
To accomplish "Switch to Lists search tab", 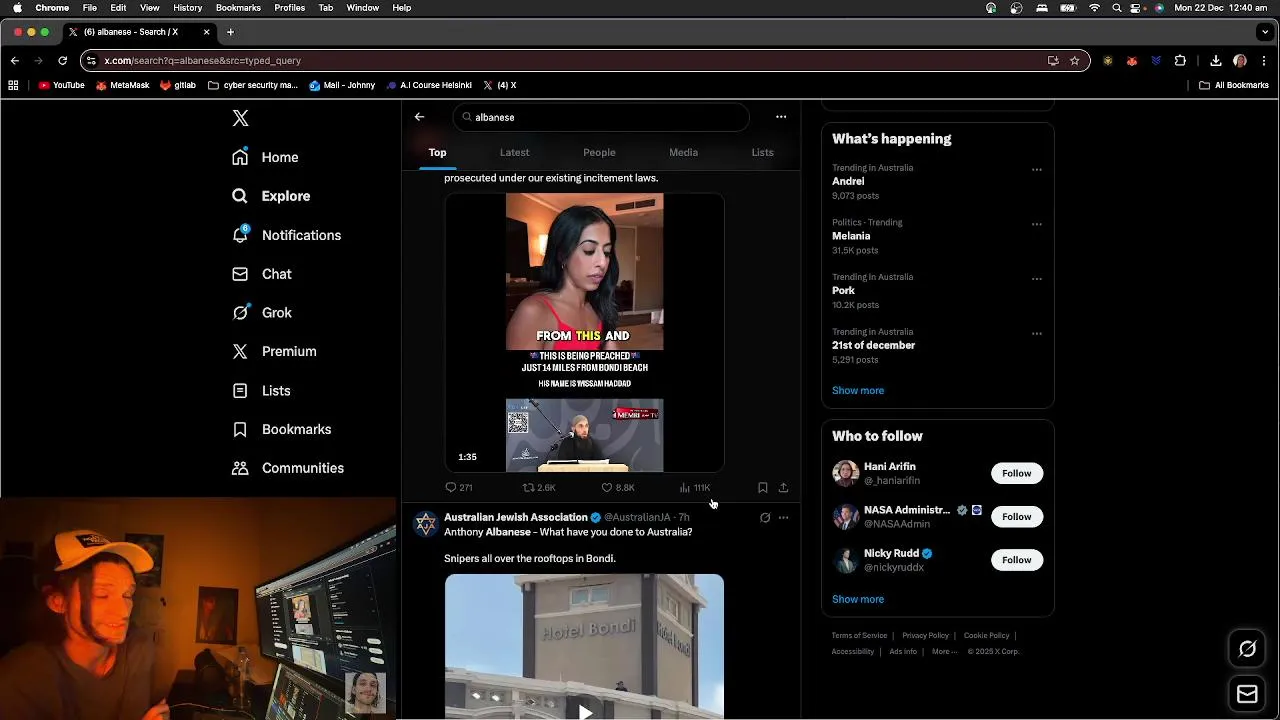I will (762, 153).
